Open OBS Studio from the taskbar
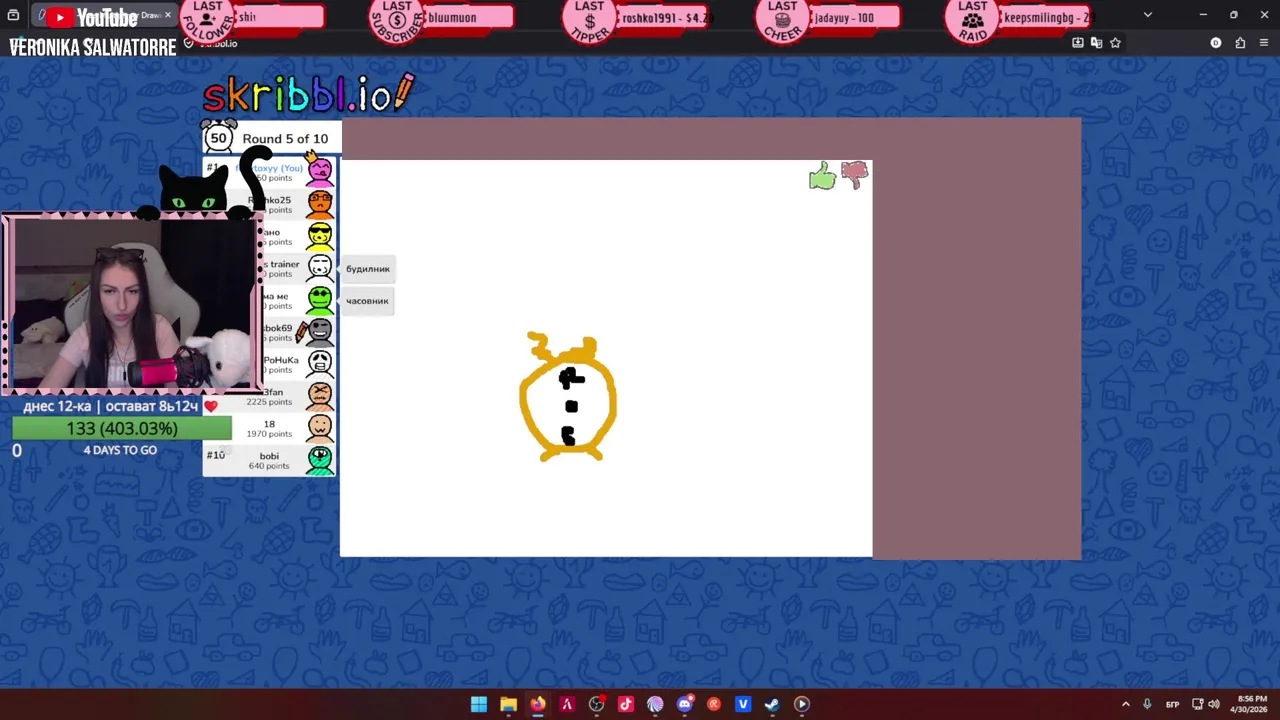1280x720 pixels. pos(596,704)
